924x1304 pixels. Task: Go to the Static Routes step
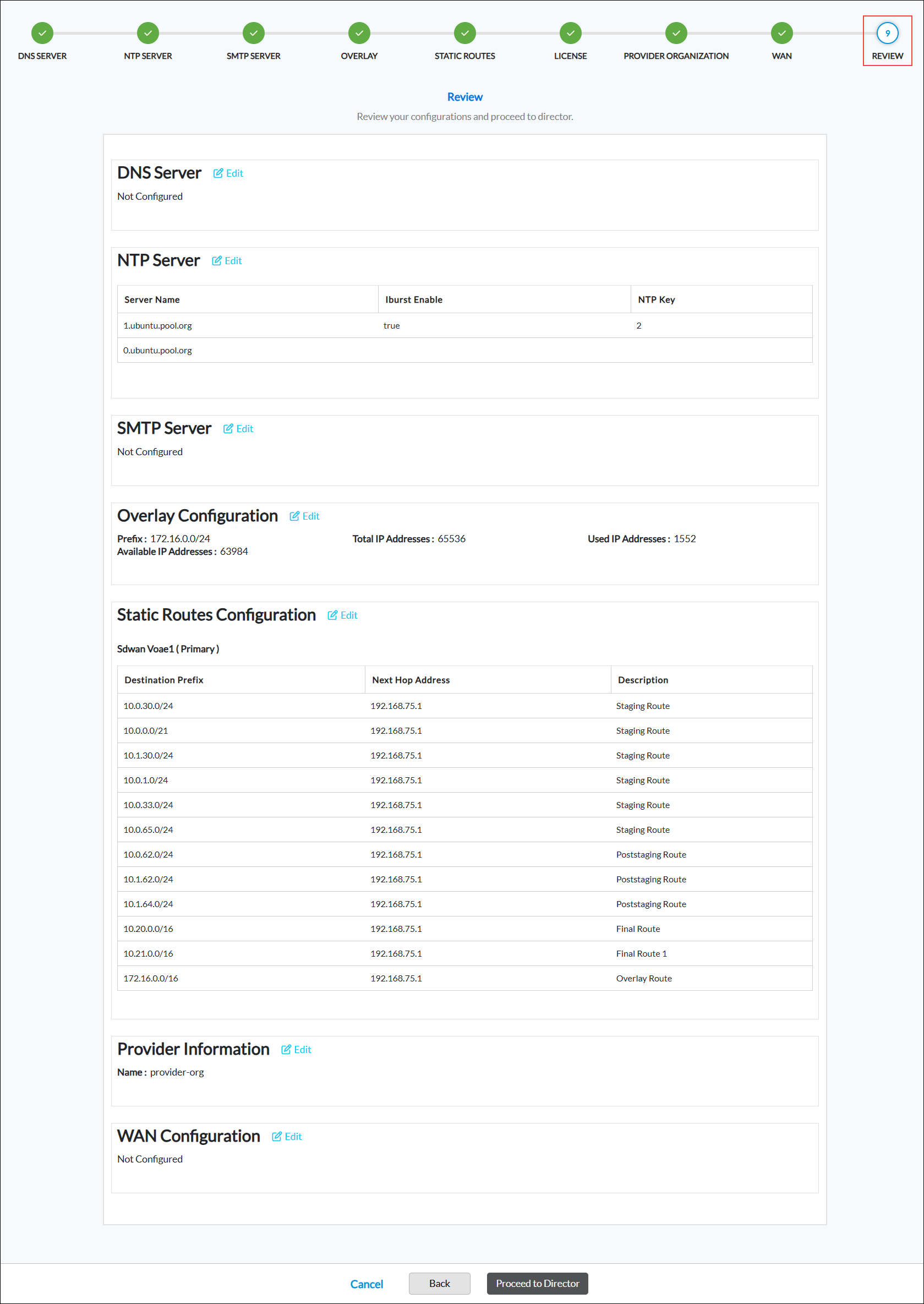465,33
